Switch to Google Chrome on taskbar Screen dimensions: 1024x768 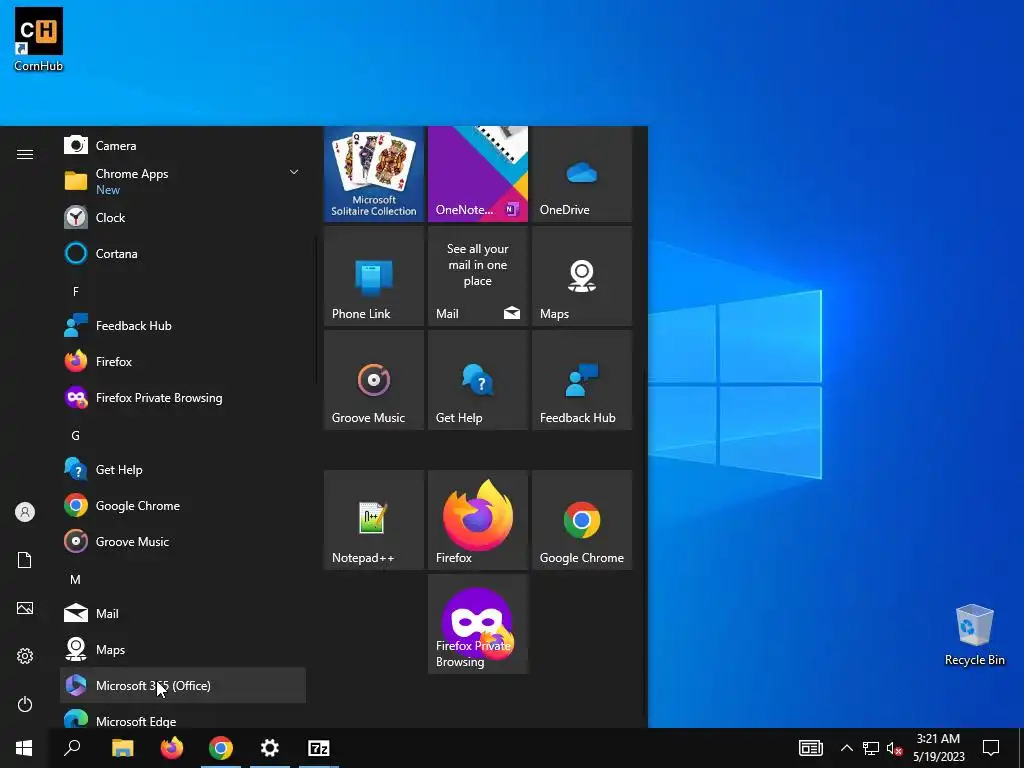[x=221, y=748]
